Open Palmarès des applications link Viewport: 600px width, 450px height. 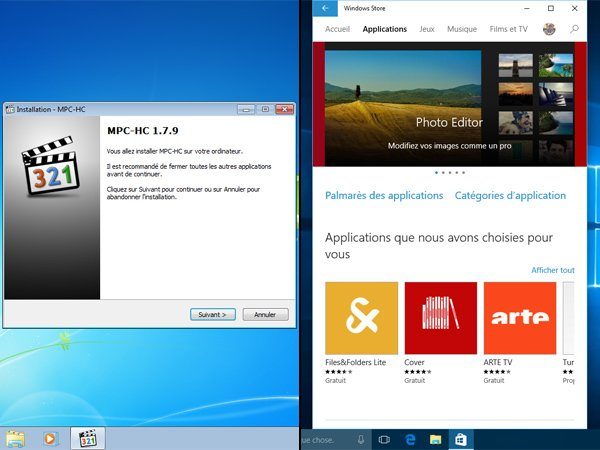click(384, 196)
